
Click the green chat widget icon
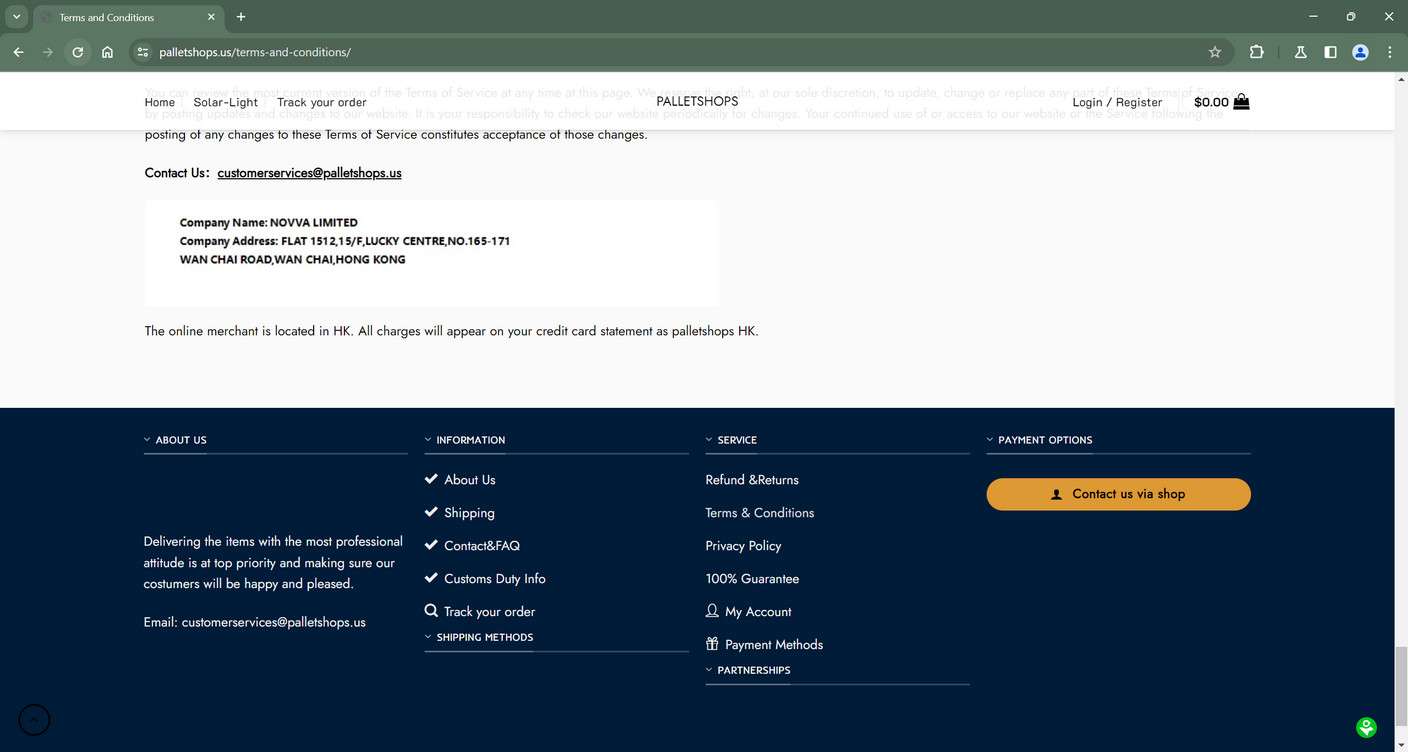[x=1368, y=727]
